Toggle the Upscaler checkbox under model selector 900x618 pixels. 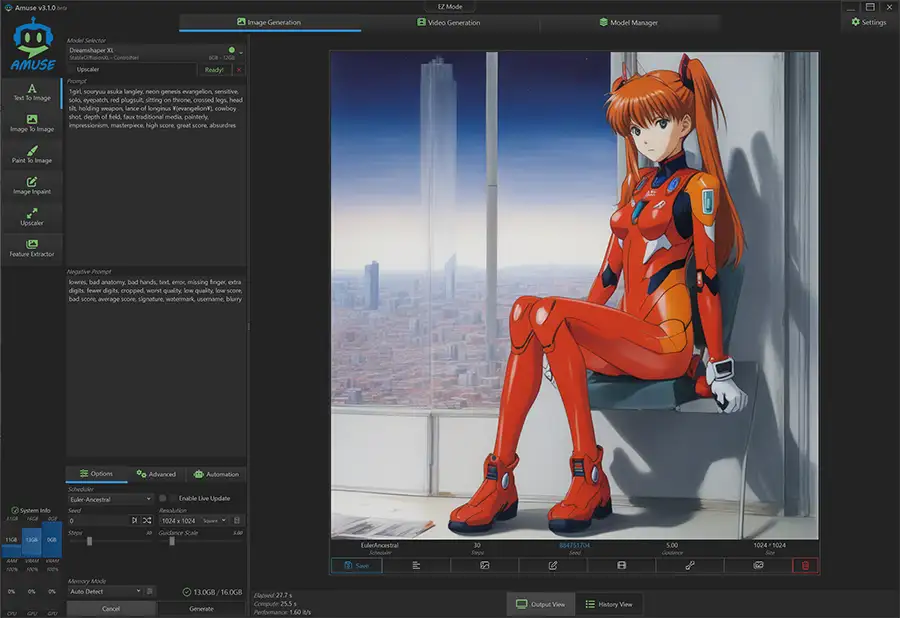click(72, 69)
